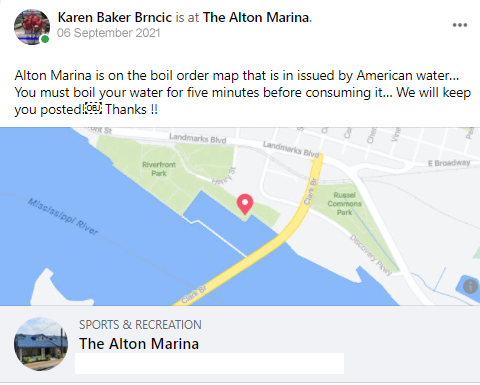Click the Mississippi River label on map
Viewport: 480px width, 385px height.
(x=63, y=217)
